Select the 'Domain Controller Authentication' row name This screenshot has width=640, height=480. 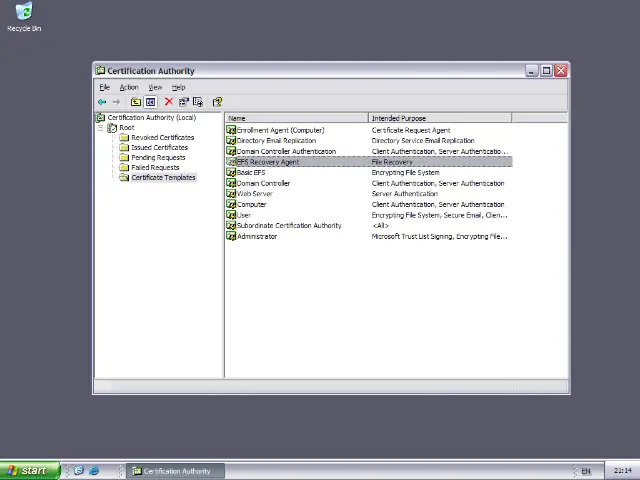click(x=286, y=151)
